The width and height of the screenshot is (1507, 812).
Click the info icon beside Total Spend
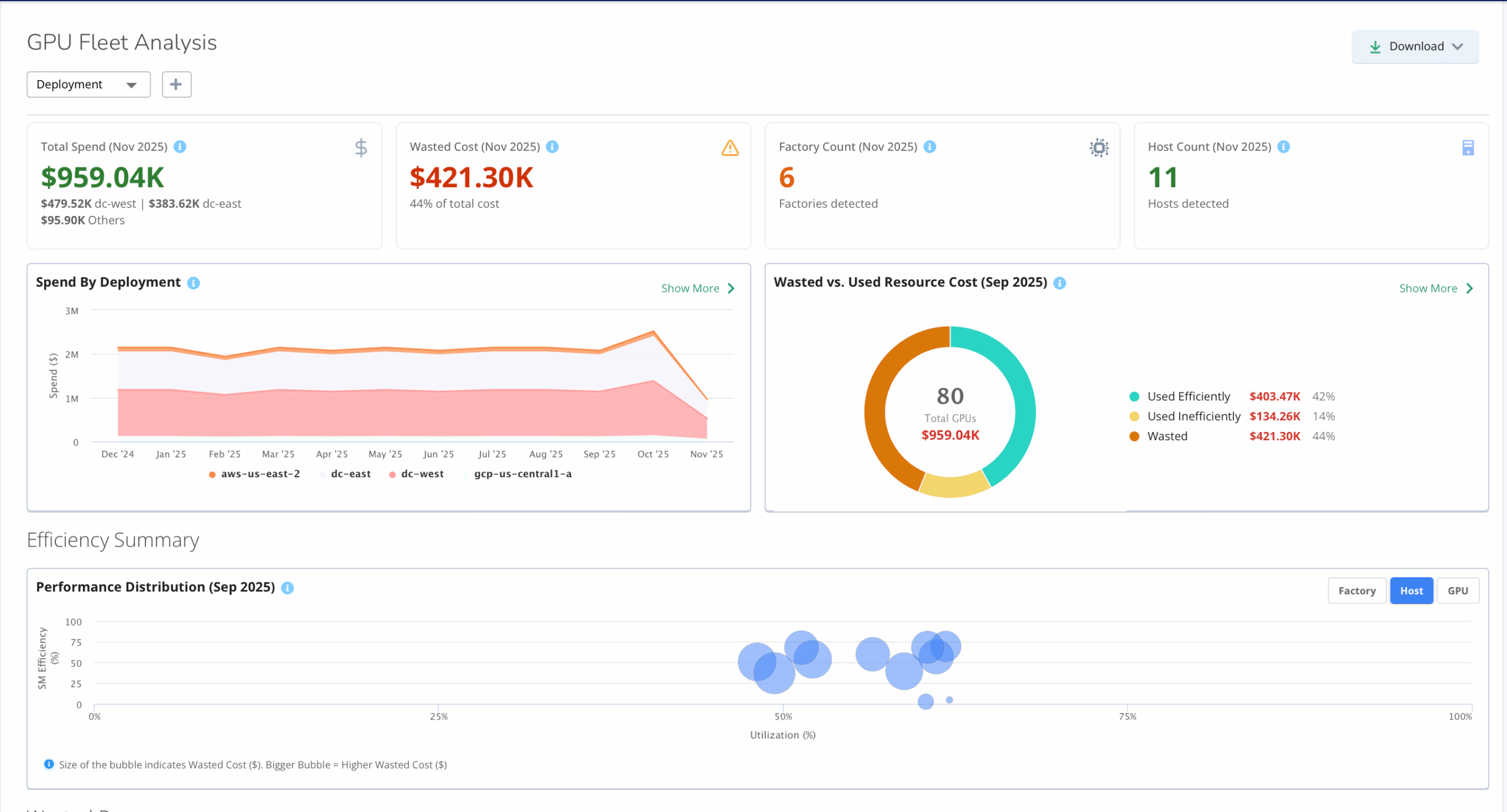[x=180, y=147]
